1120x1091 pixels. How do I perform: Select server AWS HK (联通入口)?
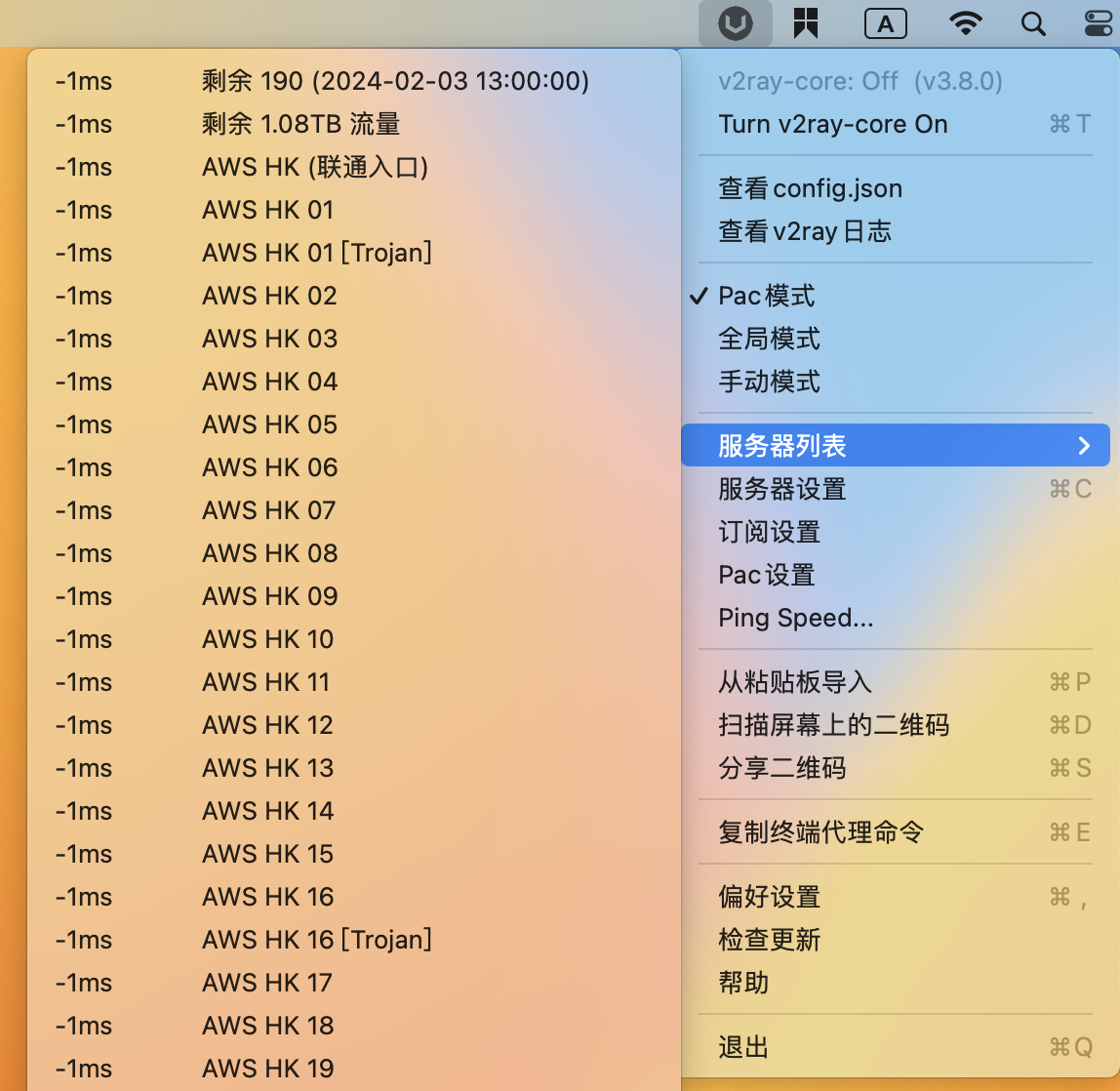pyautogui.click(x=354, y=167)
